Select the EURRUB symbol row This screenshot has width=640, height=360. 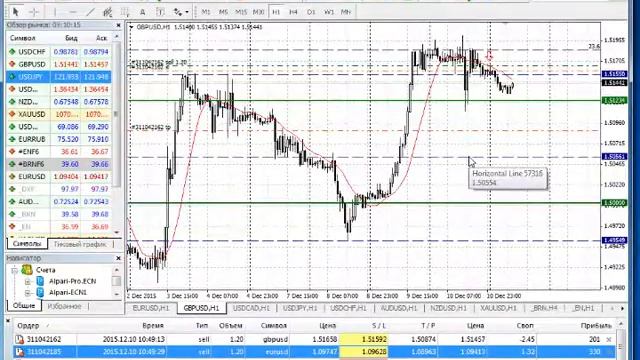pos(59,139)
